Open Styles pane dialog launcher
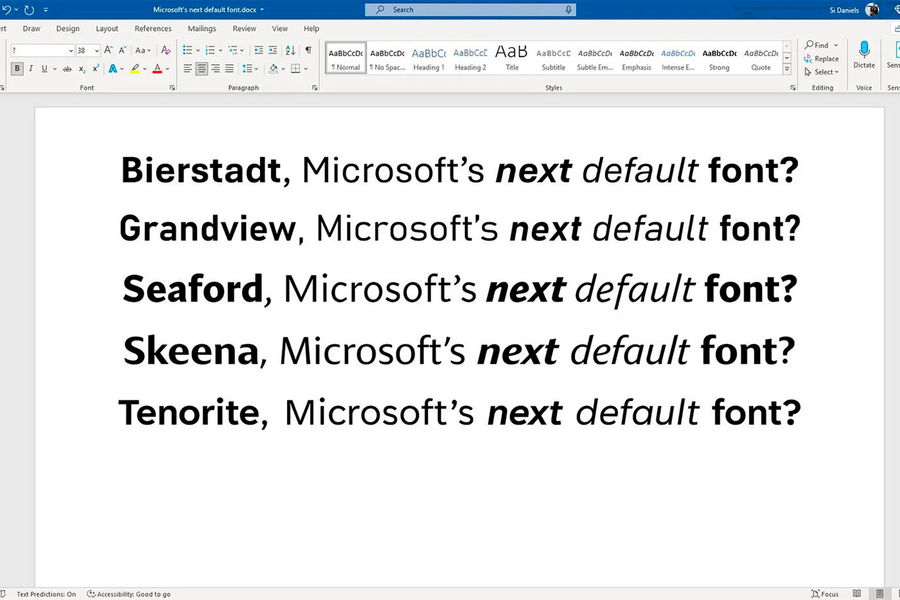This screenshot has height=600, width=900. click(793, 88)
